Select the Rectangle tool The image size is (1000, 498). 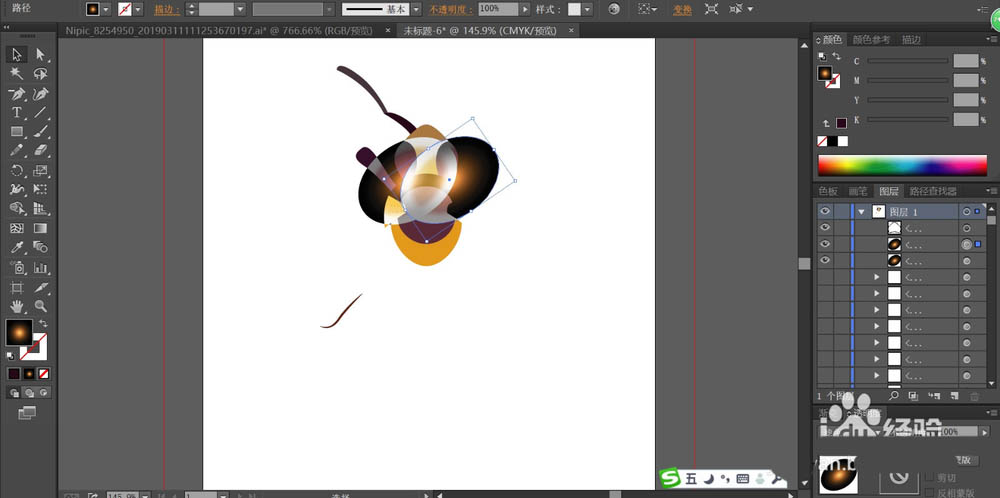tap(17, 132)
